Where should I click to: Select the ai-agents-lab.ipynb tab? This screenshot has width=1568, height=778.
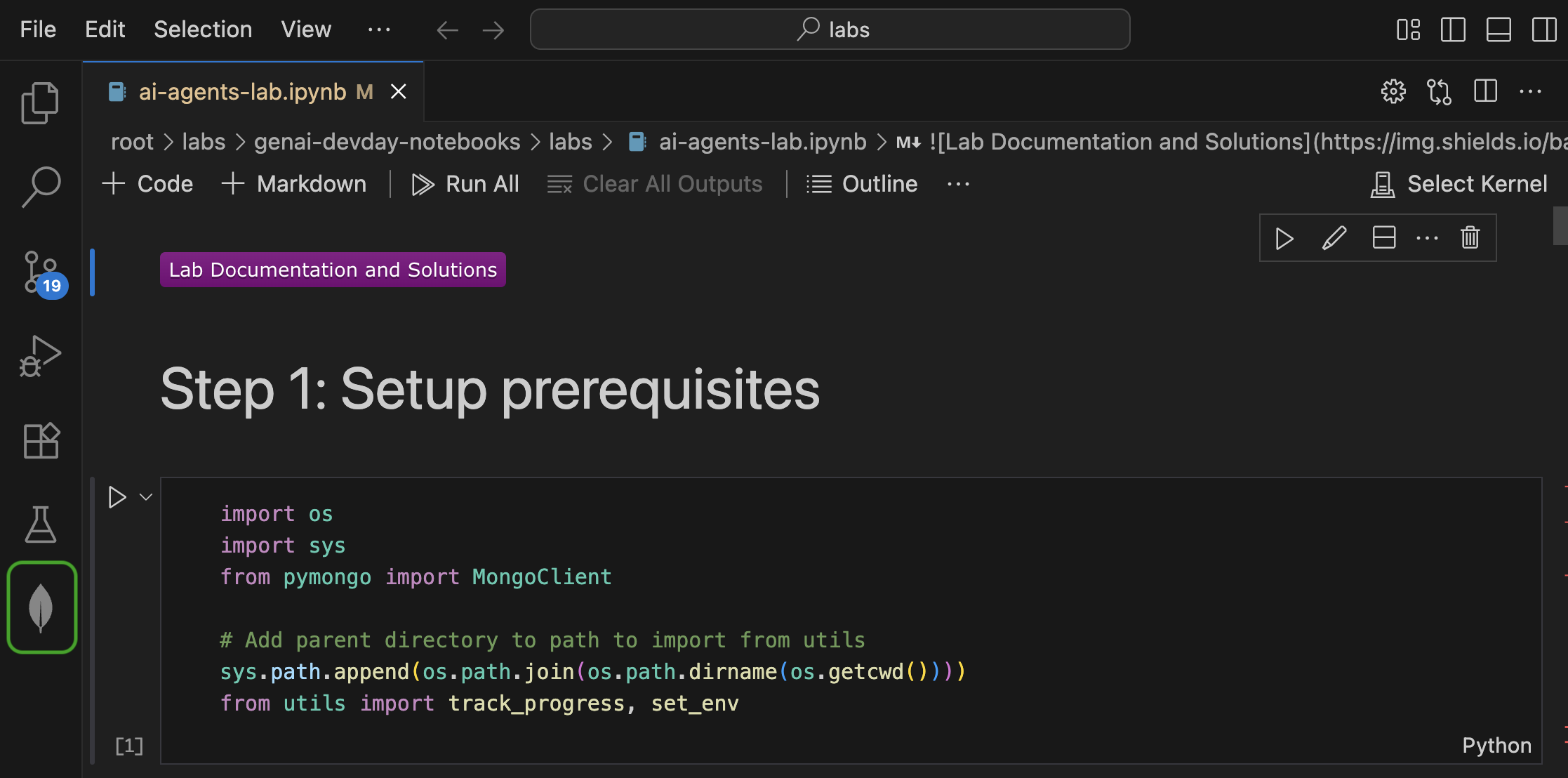click(x=242, y=92)
